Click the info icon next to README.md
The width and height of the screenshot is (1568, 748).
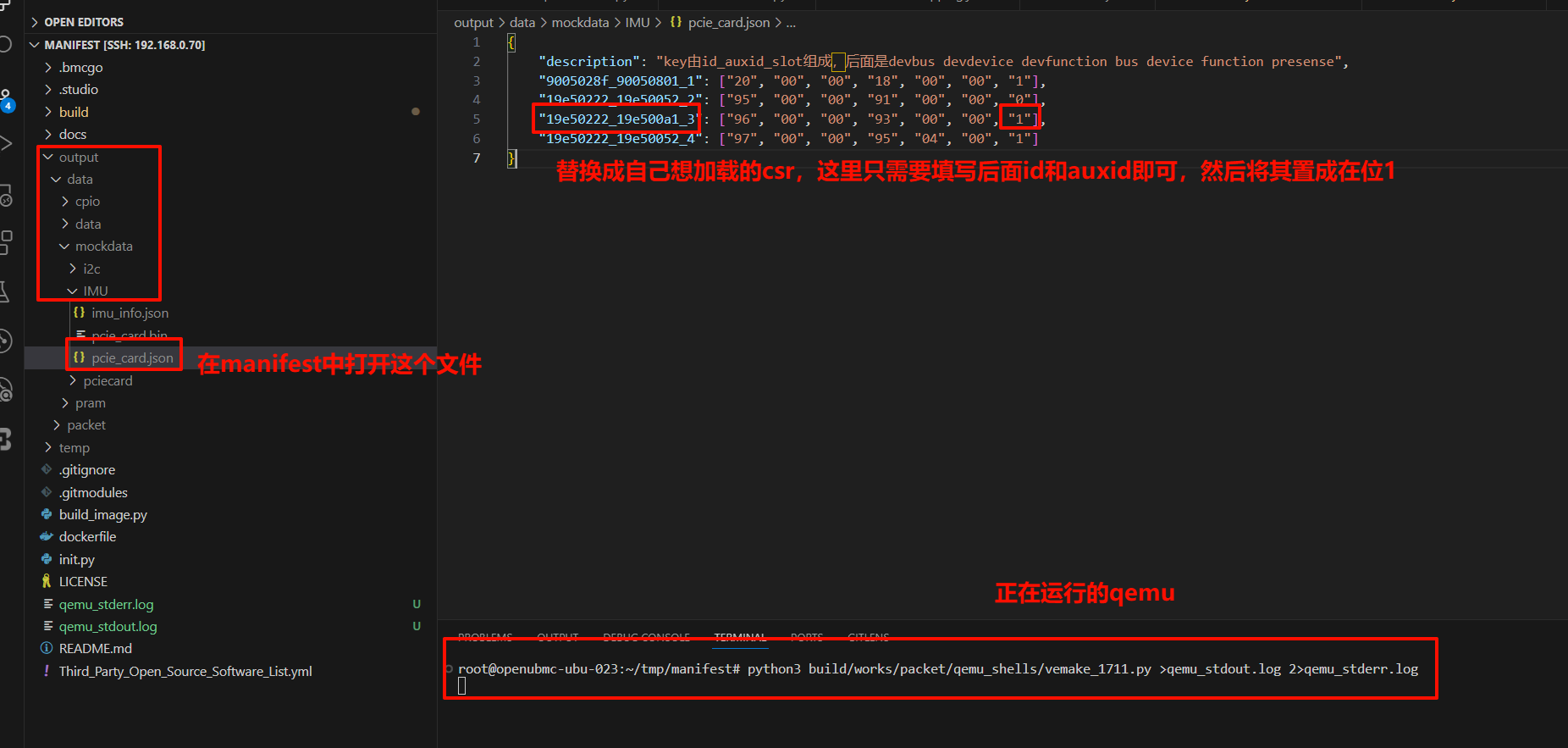[47, 648]
